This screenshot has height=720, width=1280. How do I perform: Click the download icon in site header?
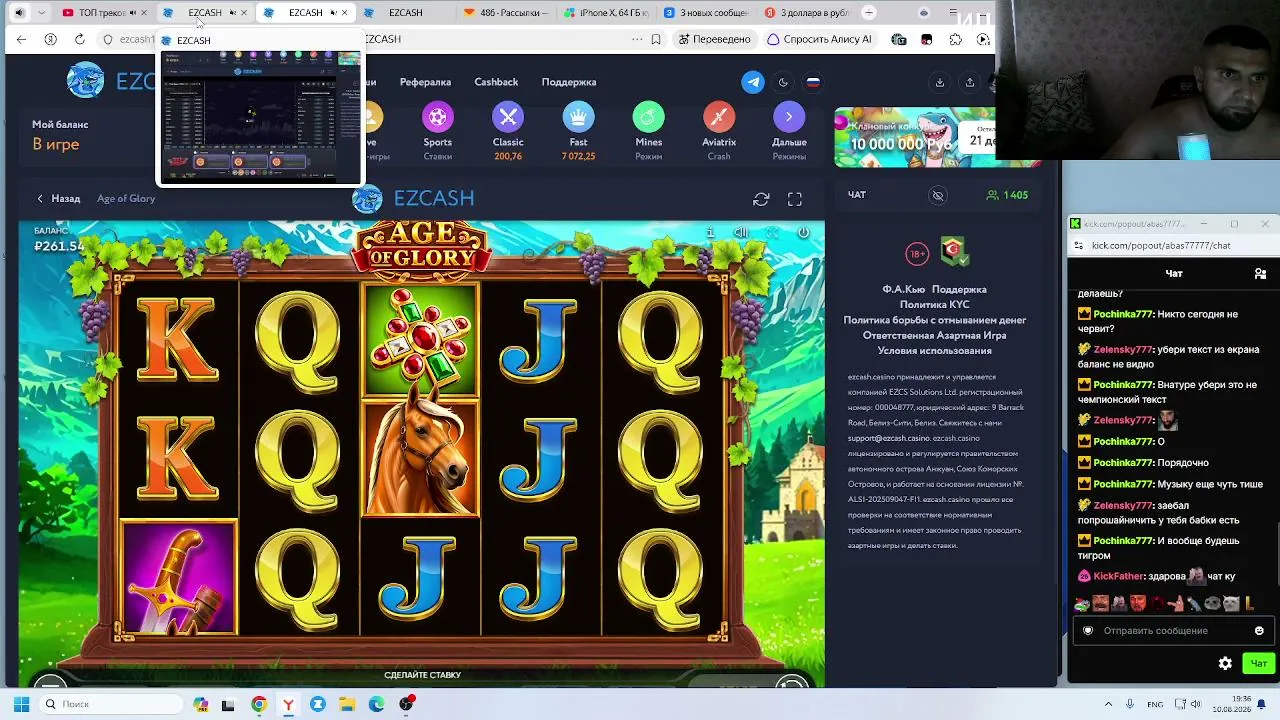pos(940,82)
